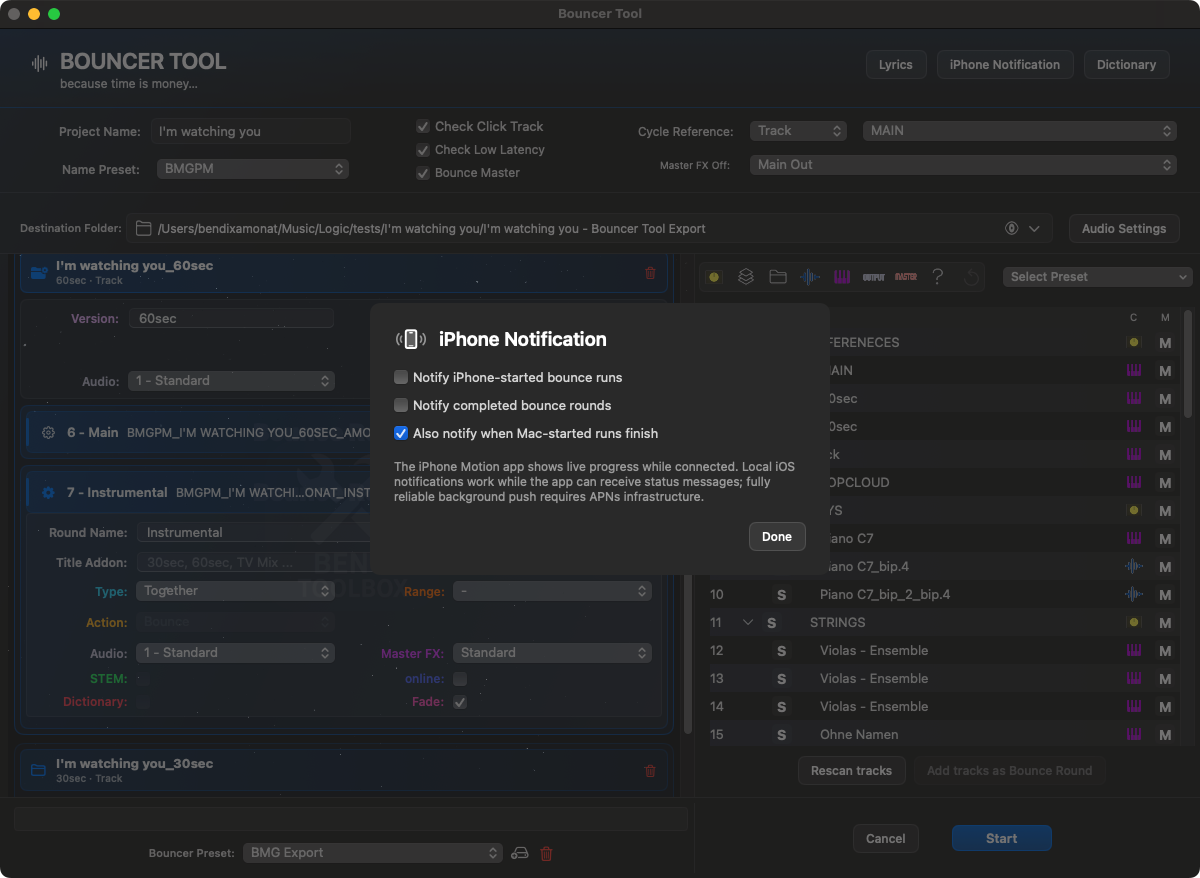Viewport: 1200px width, 878px height.
Task: Click the dimmed undo arrow in track toolbar
Action: (x=970, y=277)
